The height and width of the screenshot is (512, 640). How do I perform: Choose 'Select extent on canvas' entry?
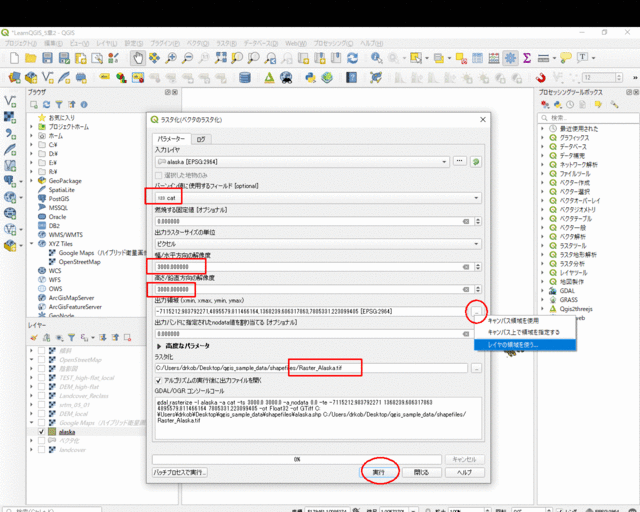(x=525, y=332)
